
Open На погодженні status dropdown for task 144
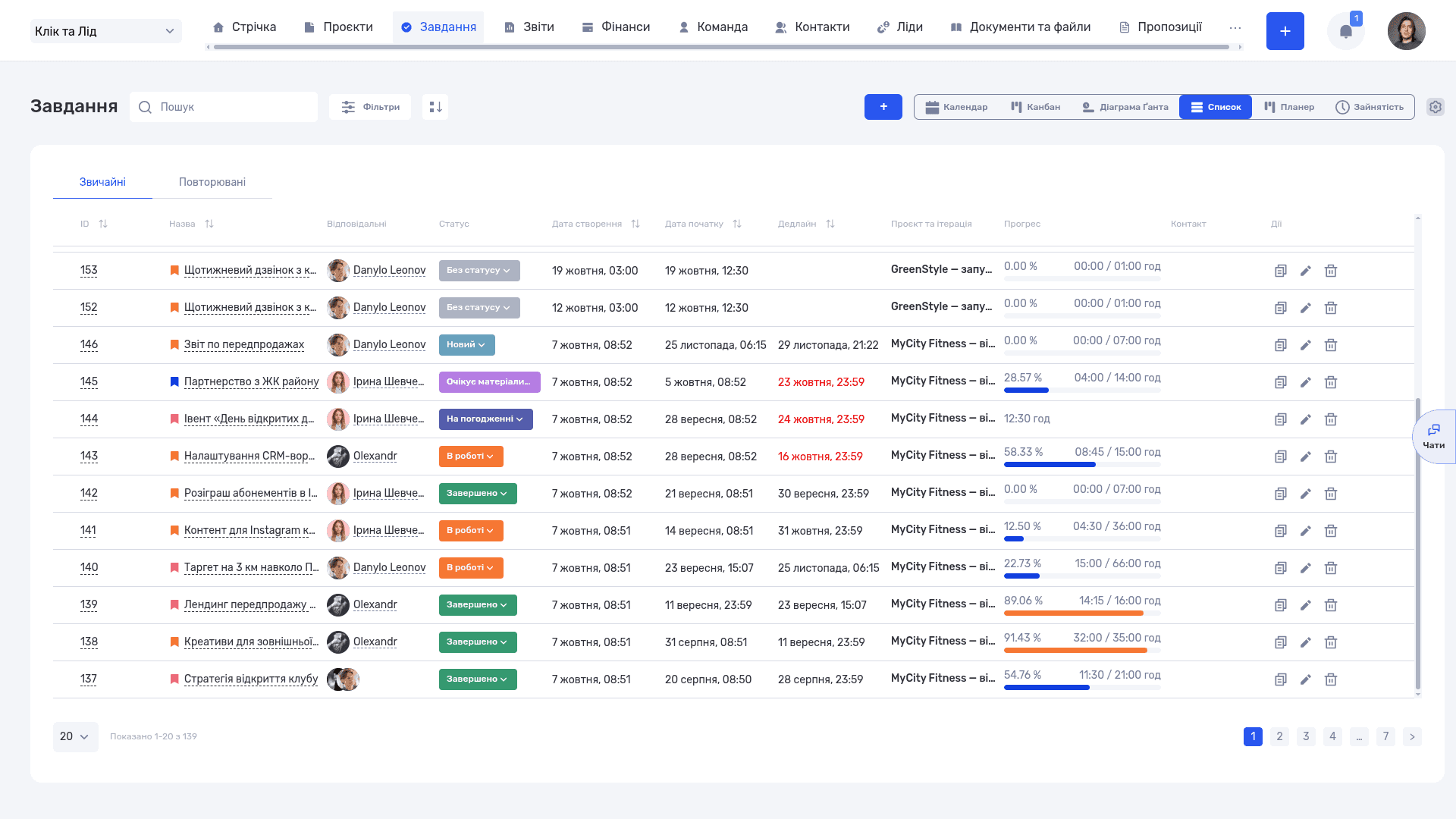[x=485, y=419]
